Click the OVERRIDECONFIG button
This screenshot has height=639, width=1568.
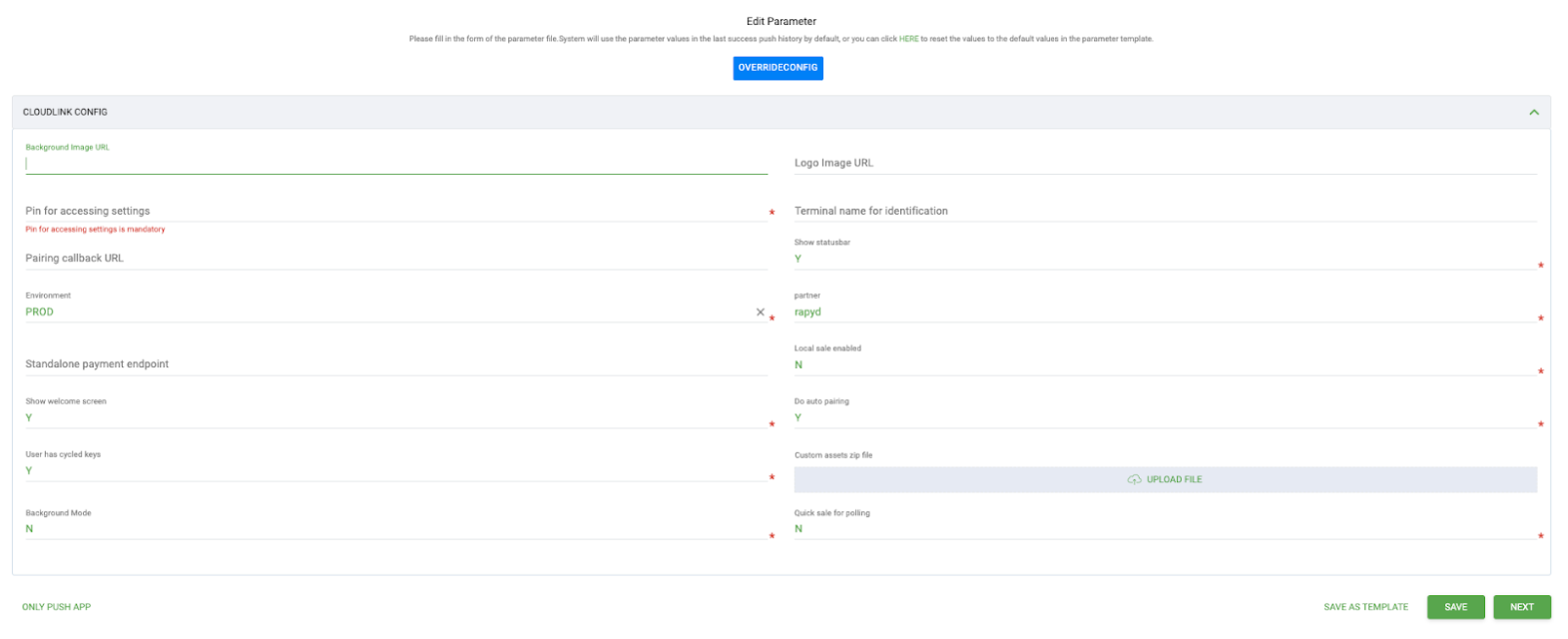point(778,68)
